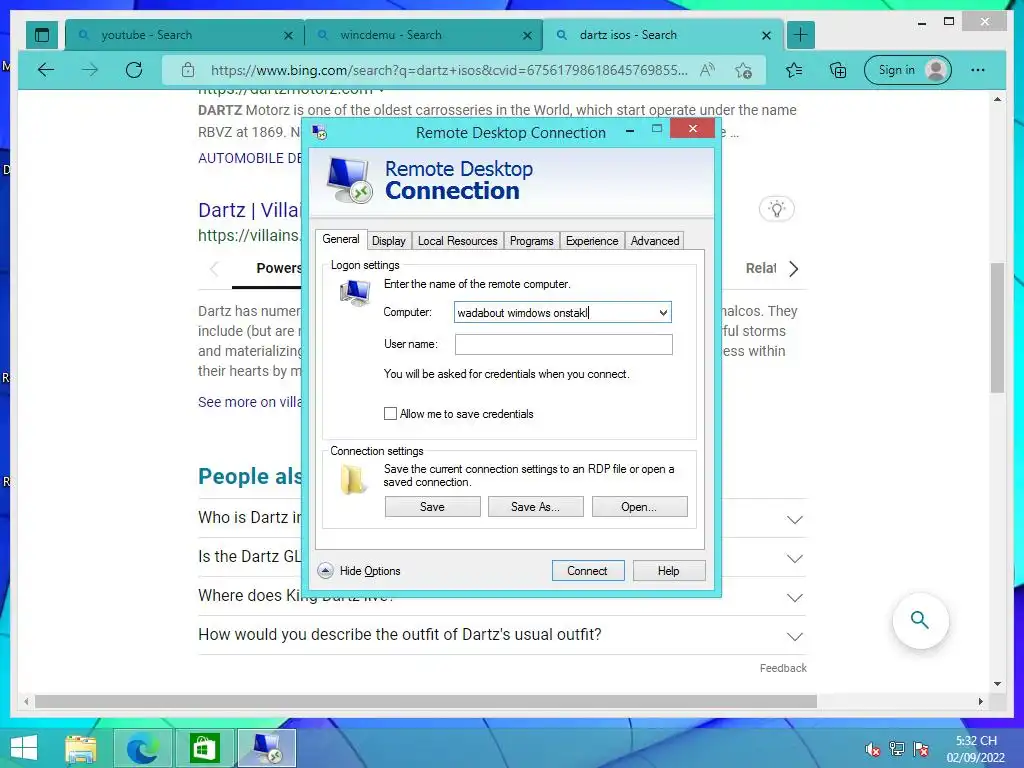Expand 'Where does King Dartz live' chevron
The height and width of the screenshot is (768, 1024).
point(795,598)
